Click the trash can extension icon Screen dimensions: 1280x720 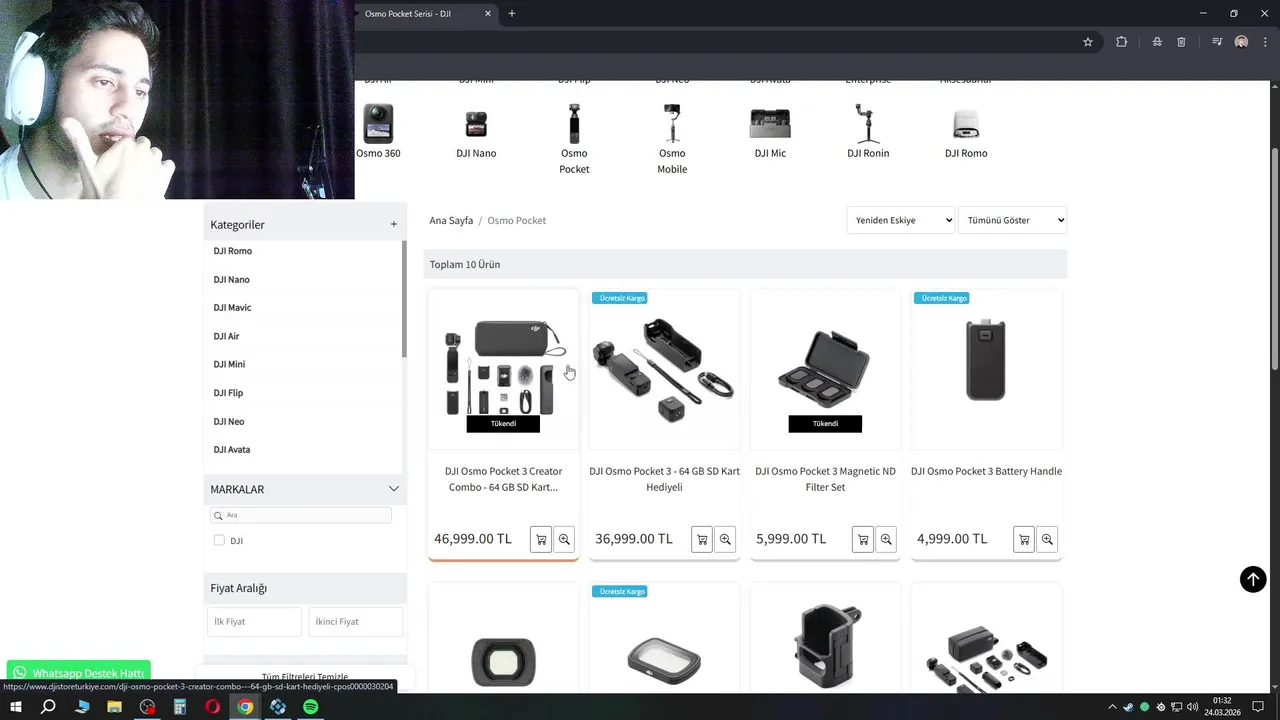1181,42
